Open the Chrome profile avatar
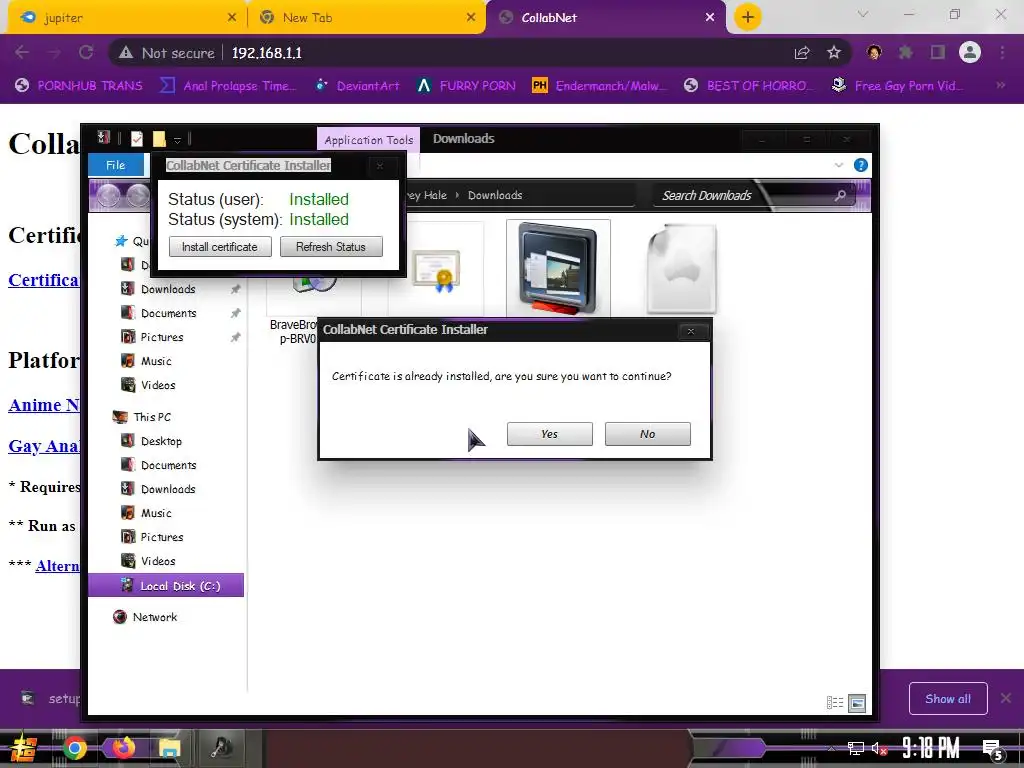 970,52
